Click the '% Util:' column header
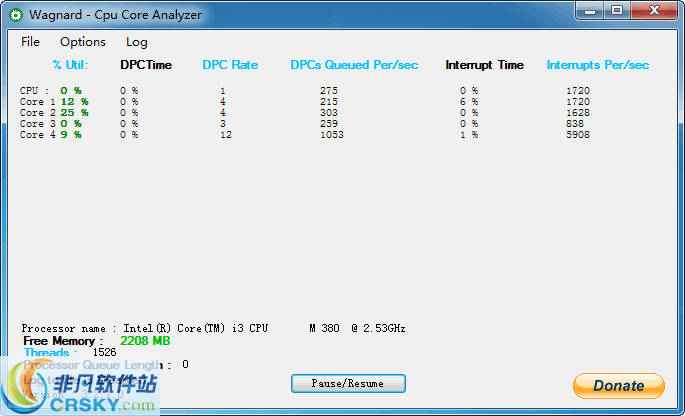685x416 pixels. click(70, 65)
